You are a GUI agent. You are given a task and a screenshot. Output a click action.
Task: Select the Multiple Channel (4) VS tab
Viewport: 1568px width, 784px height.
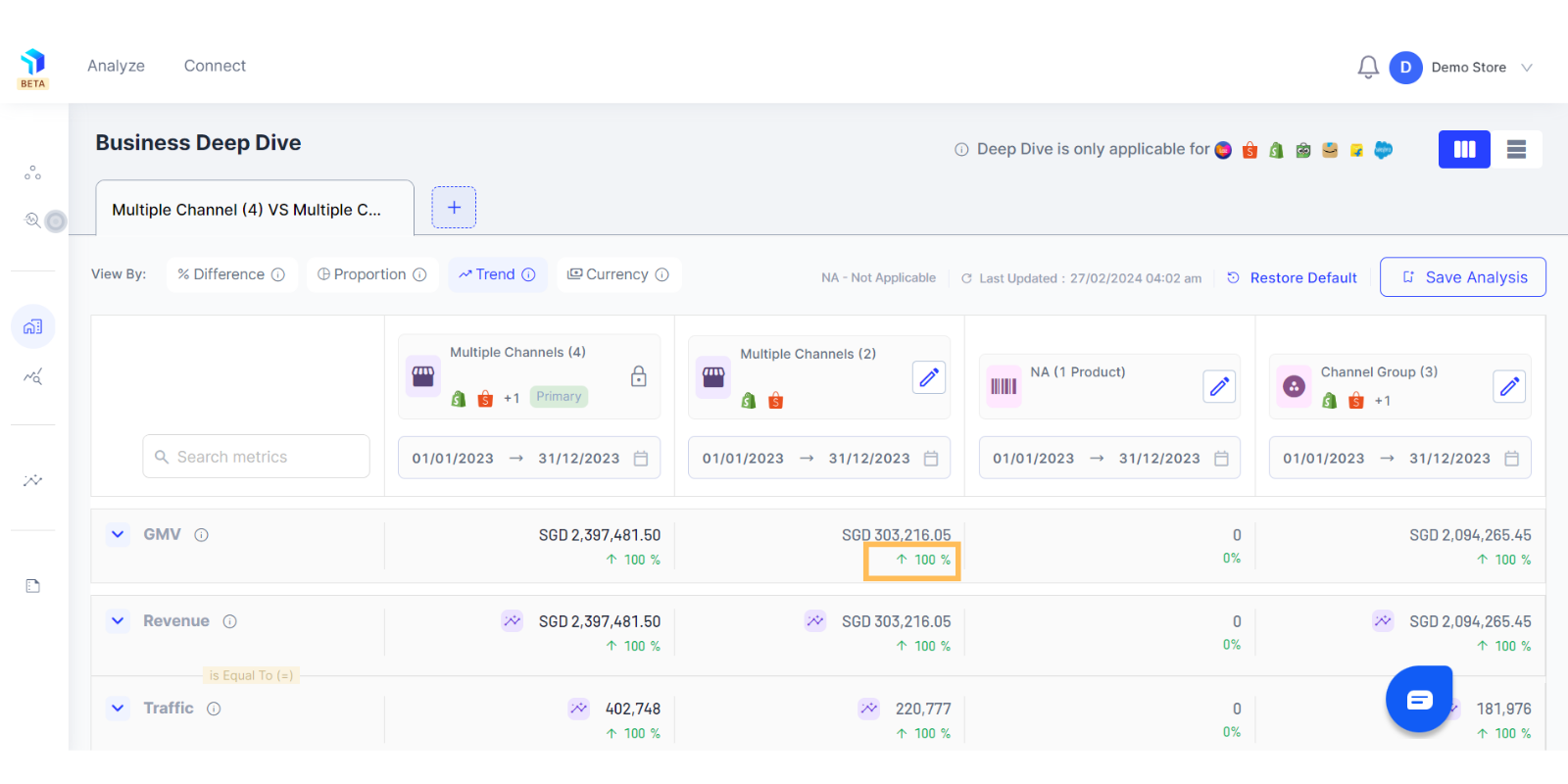click(255, 209)
